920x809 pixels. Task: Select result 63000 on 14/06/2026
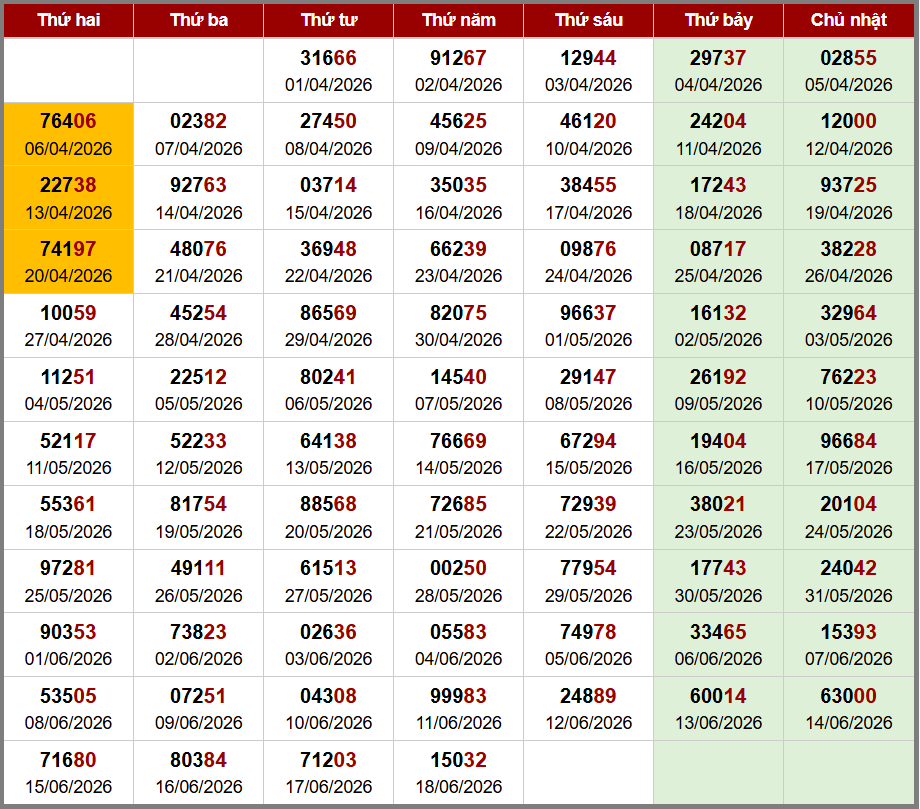pyautogui.click(x=848, y=709)
